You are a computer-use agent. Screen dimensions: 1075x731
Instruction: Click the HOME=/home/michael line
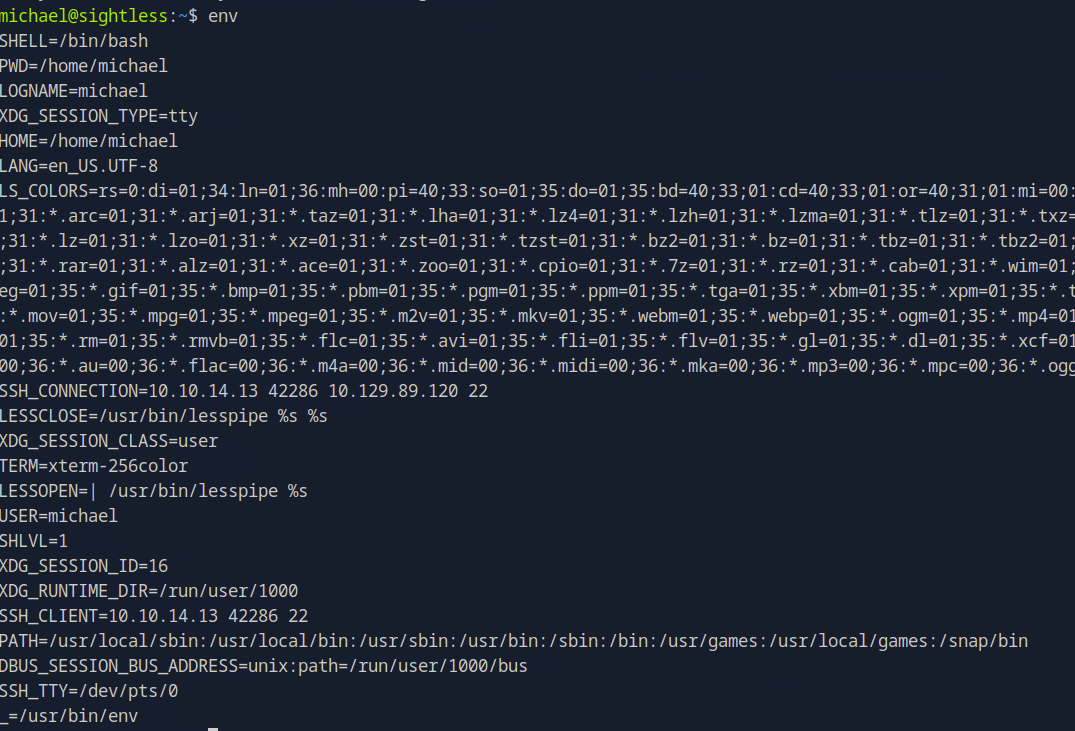click(89, 141)
